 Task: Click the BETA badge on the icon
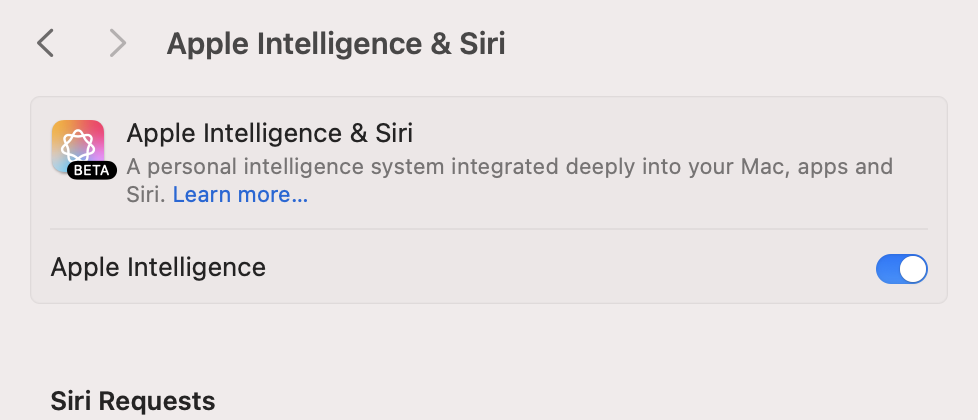[x=92, y=170]
